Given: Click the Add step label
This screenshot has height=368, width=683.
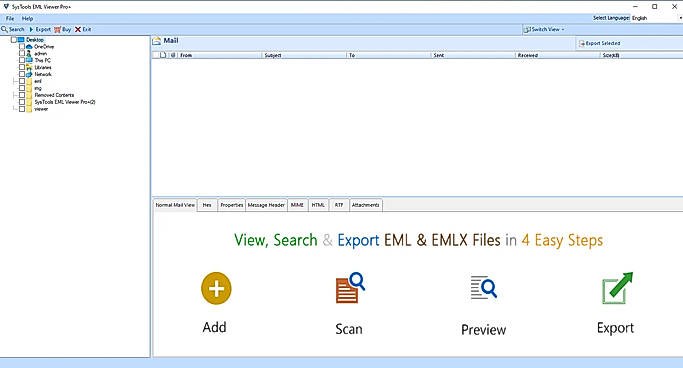Looking at the screenshot, I should click(214, 327).
